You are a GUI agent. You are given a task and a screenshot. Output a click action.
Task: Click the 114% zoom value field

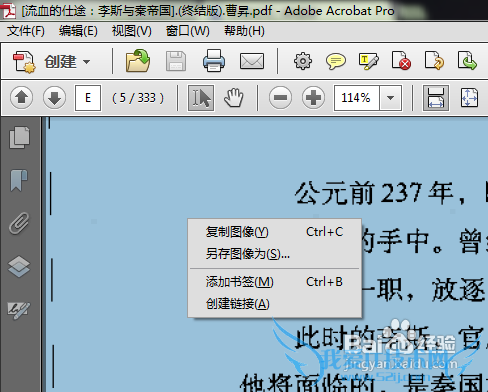tap(356, 98)
